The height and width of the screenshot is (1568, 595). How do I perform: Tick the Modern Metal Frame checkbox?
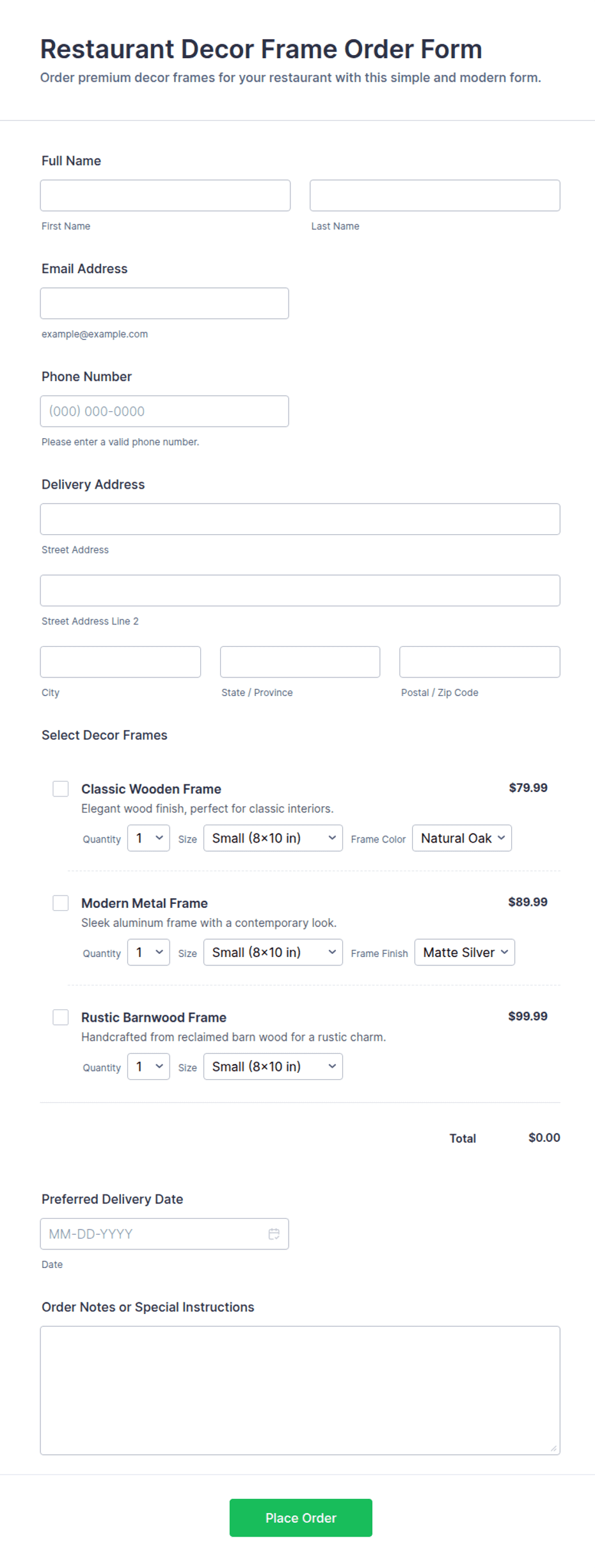coord(61,903)
